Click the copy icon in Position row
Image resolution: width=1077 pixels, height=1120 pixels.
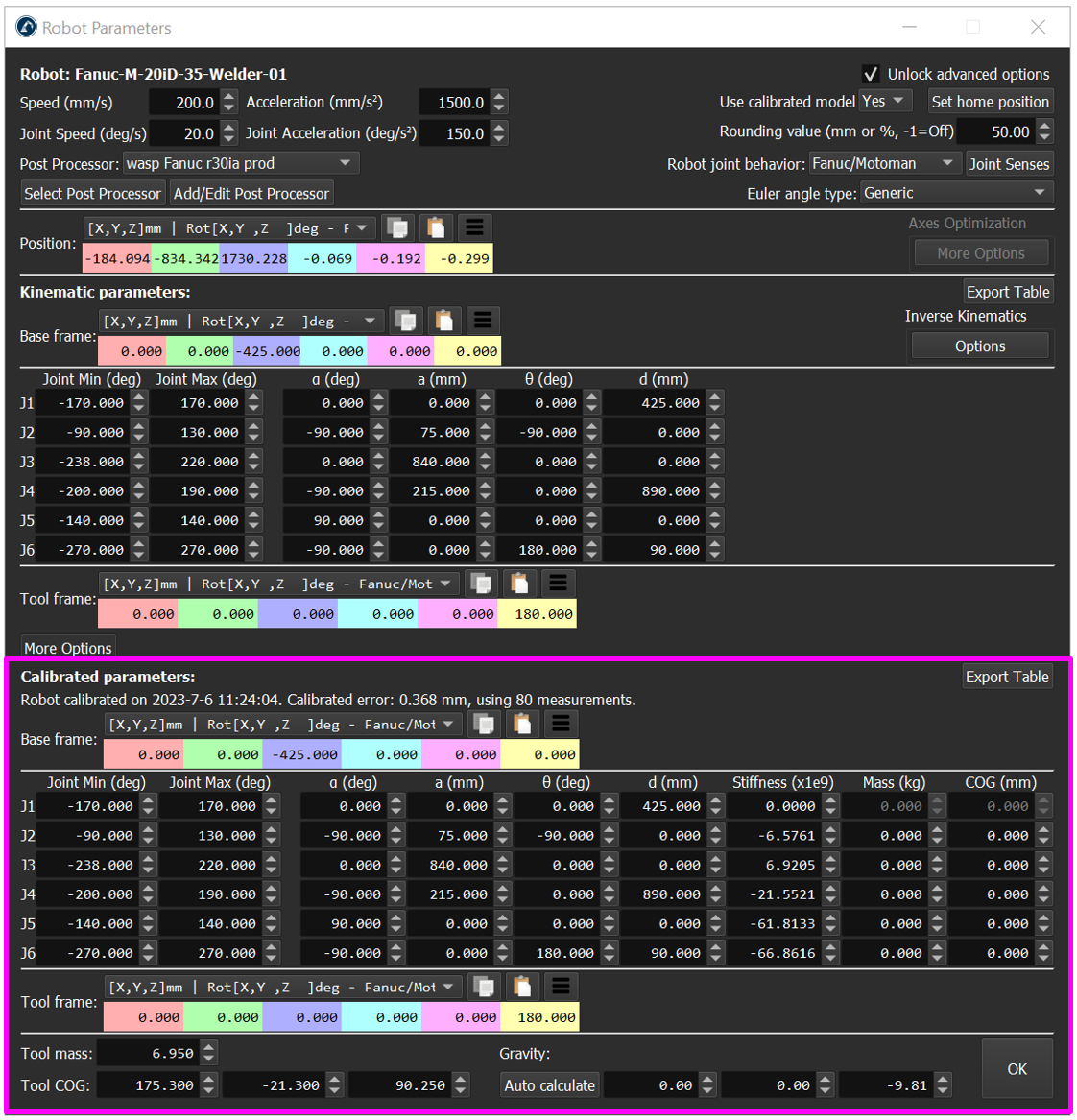(x=396, y=228)
